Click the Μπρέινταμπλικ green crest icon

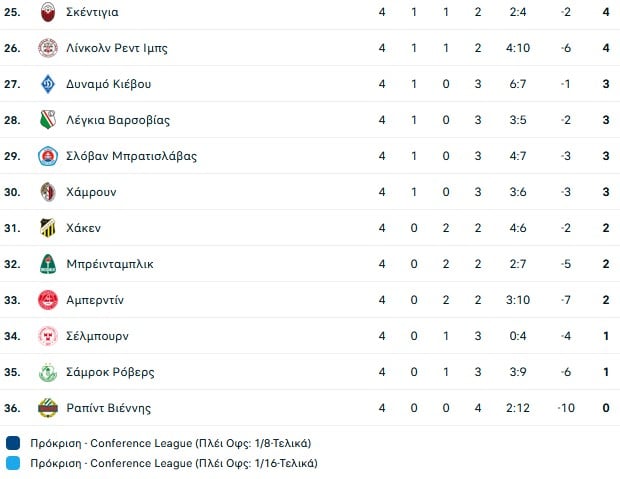(48, 264)
